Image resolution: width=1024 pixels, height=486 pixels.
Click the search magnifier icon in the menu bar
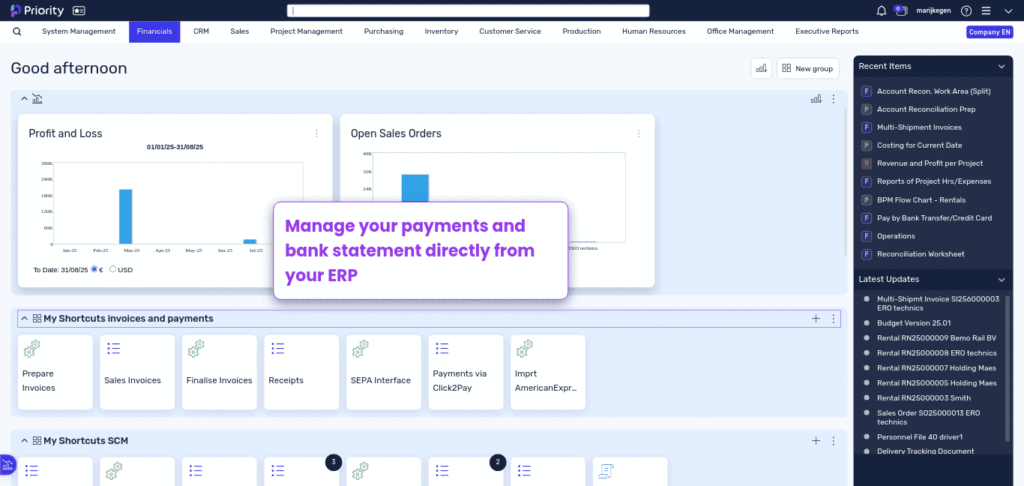[x=17, y=31]
